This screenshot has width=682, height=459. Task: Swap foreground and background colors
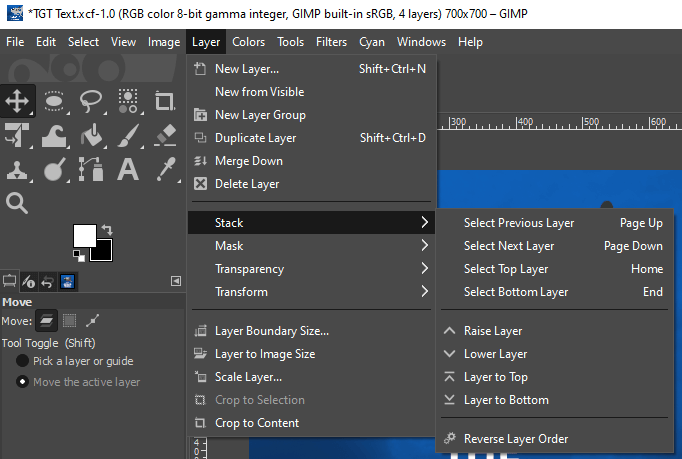pyautogui.click(x=107, y=229)
